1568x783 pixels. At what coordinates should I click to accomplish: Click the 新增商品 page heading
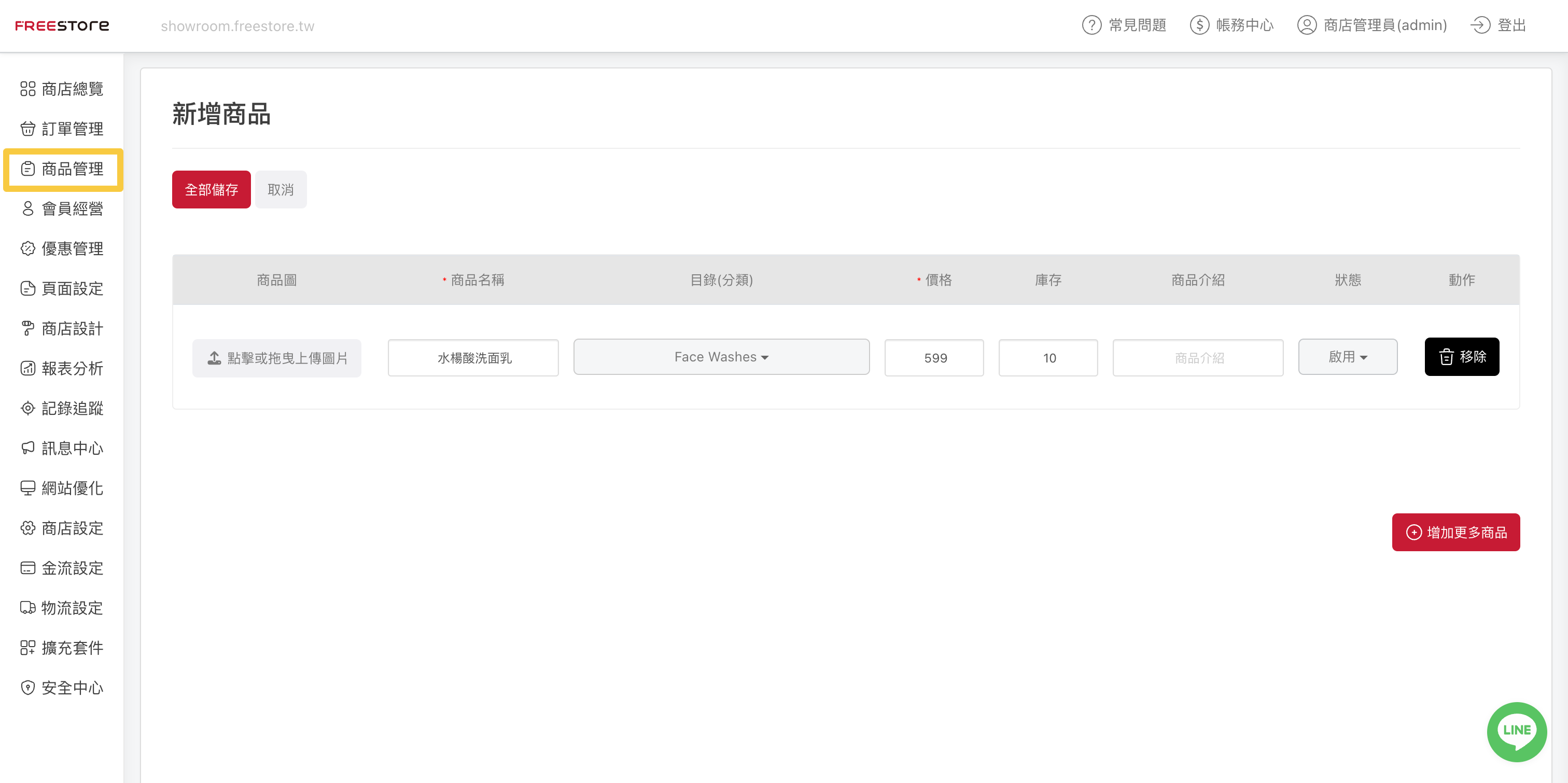221,114
